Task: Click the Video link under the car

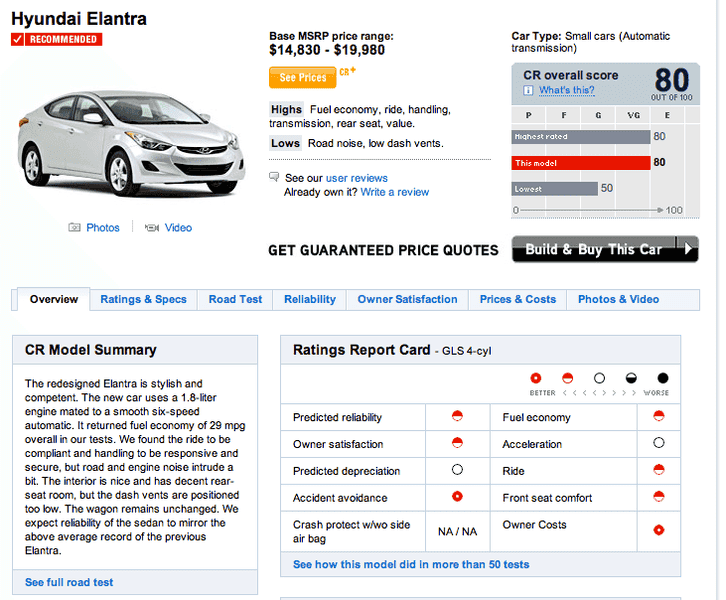Action: pos(178,228)
